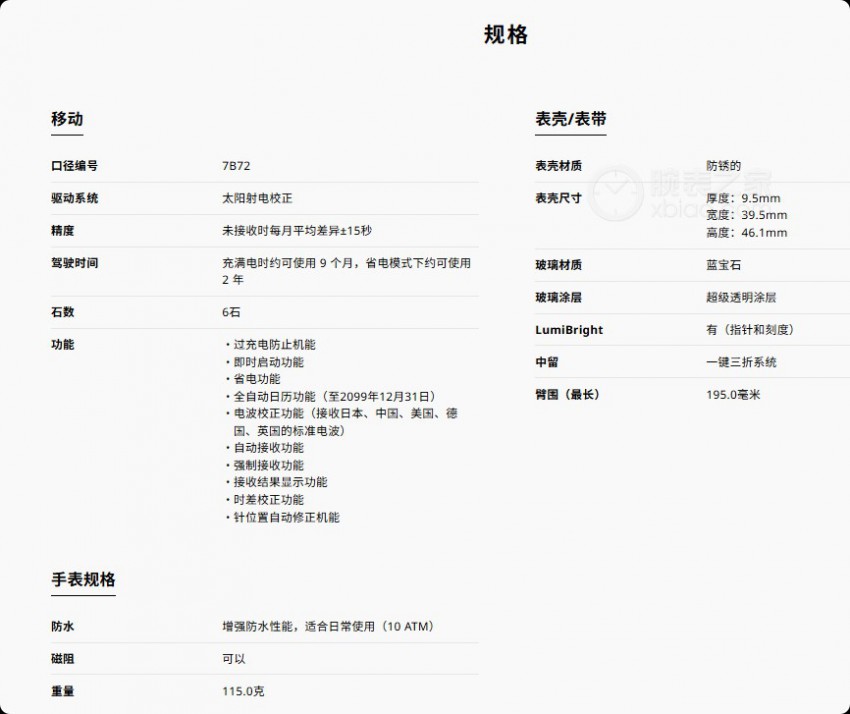Select the bullet 接收结果显示功能
Image resolution: width=850 pixels, height=714 pixels.
(x=280, y=482)
